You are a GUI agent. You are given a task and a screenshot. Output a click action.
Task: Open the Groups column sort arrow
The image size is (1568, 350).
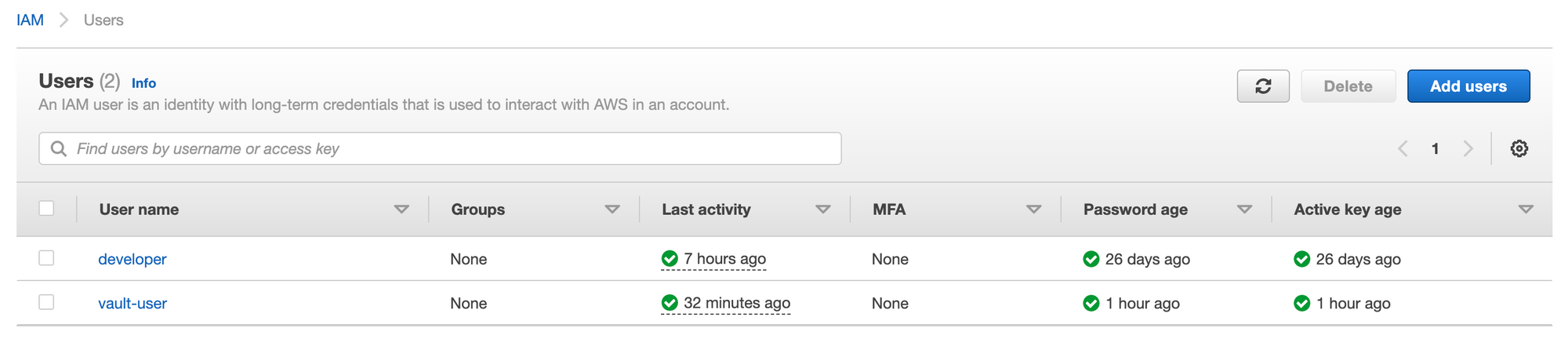coord(612,210)
